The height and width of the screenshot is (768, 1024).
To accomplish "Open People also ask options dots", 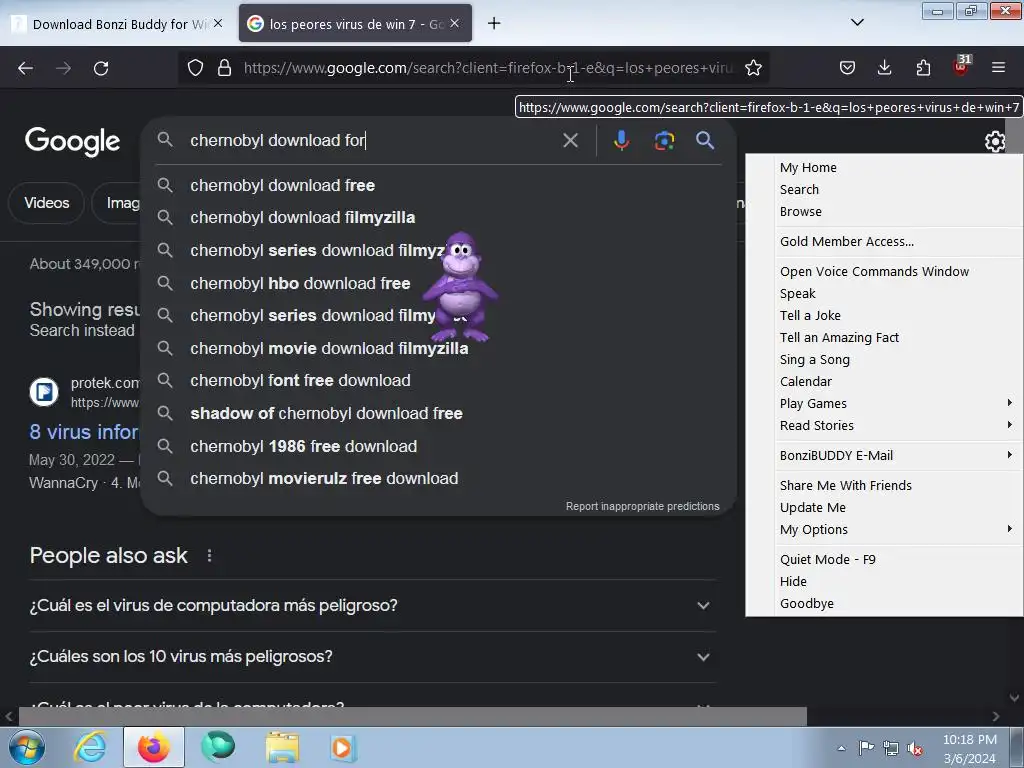I will 209,556.
